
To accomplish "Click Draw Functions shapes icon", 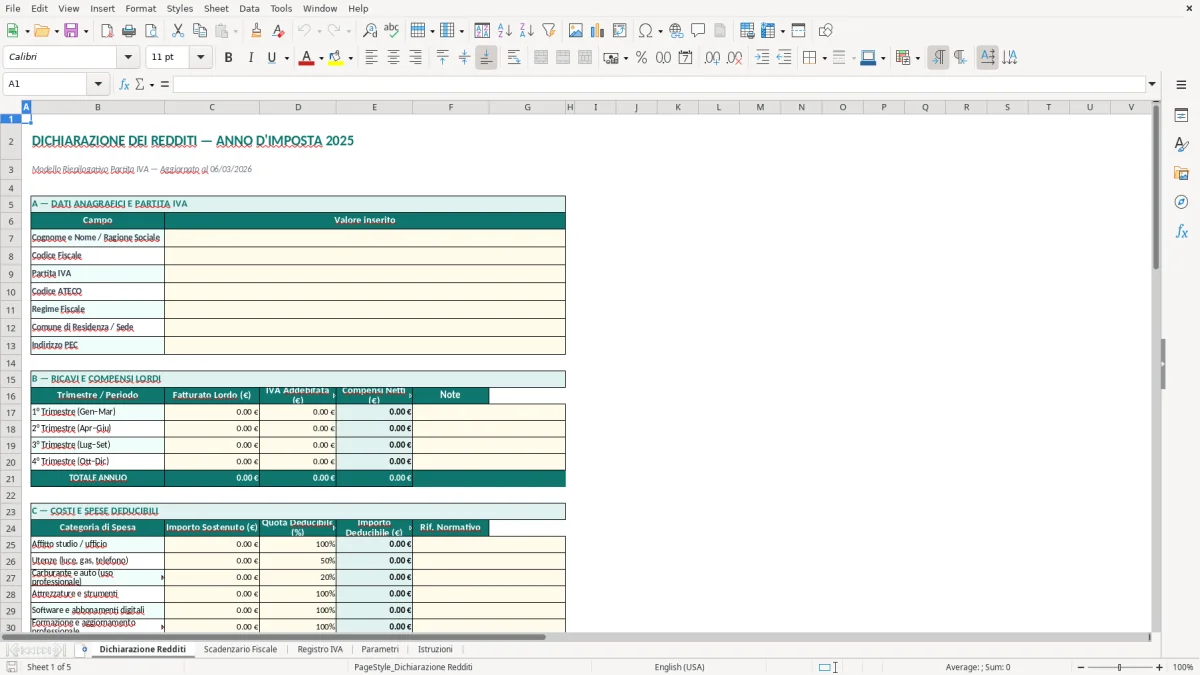I will [826, 31].
